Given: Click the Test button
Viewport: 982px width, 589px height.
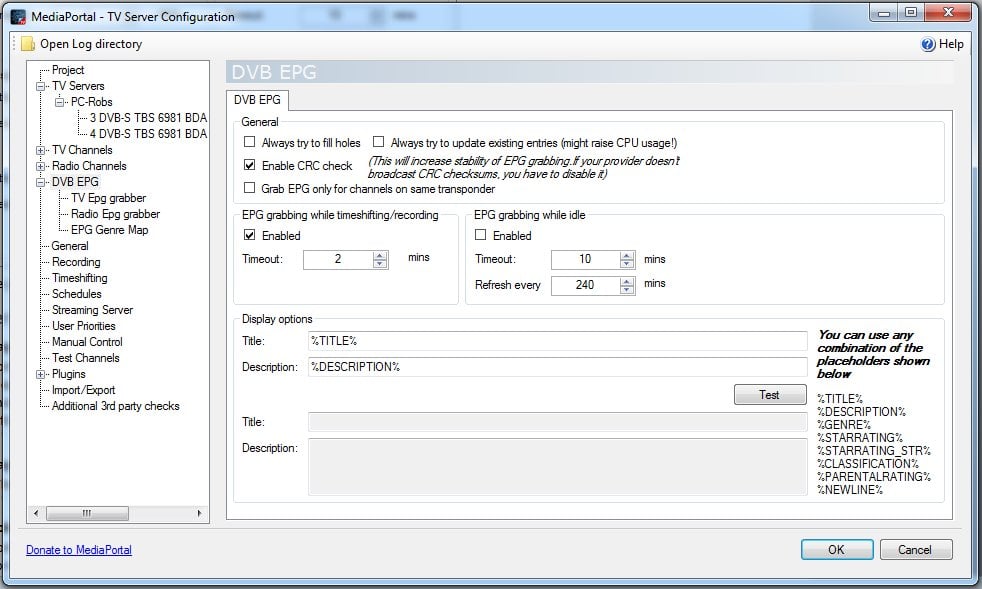Looking at the screenshot, I should pyautogui.click(x=770, y=395).
